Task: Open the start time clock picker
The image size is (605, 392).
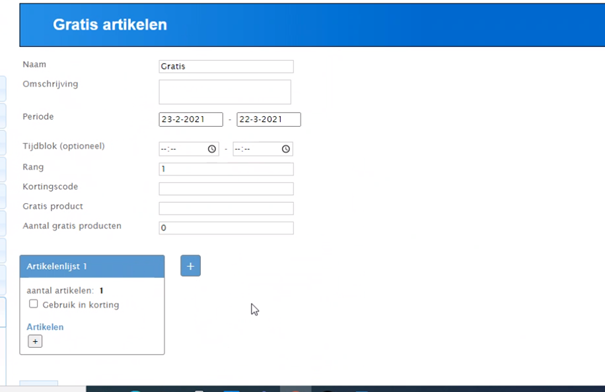Action: (212, 149)
